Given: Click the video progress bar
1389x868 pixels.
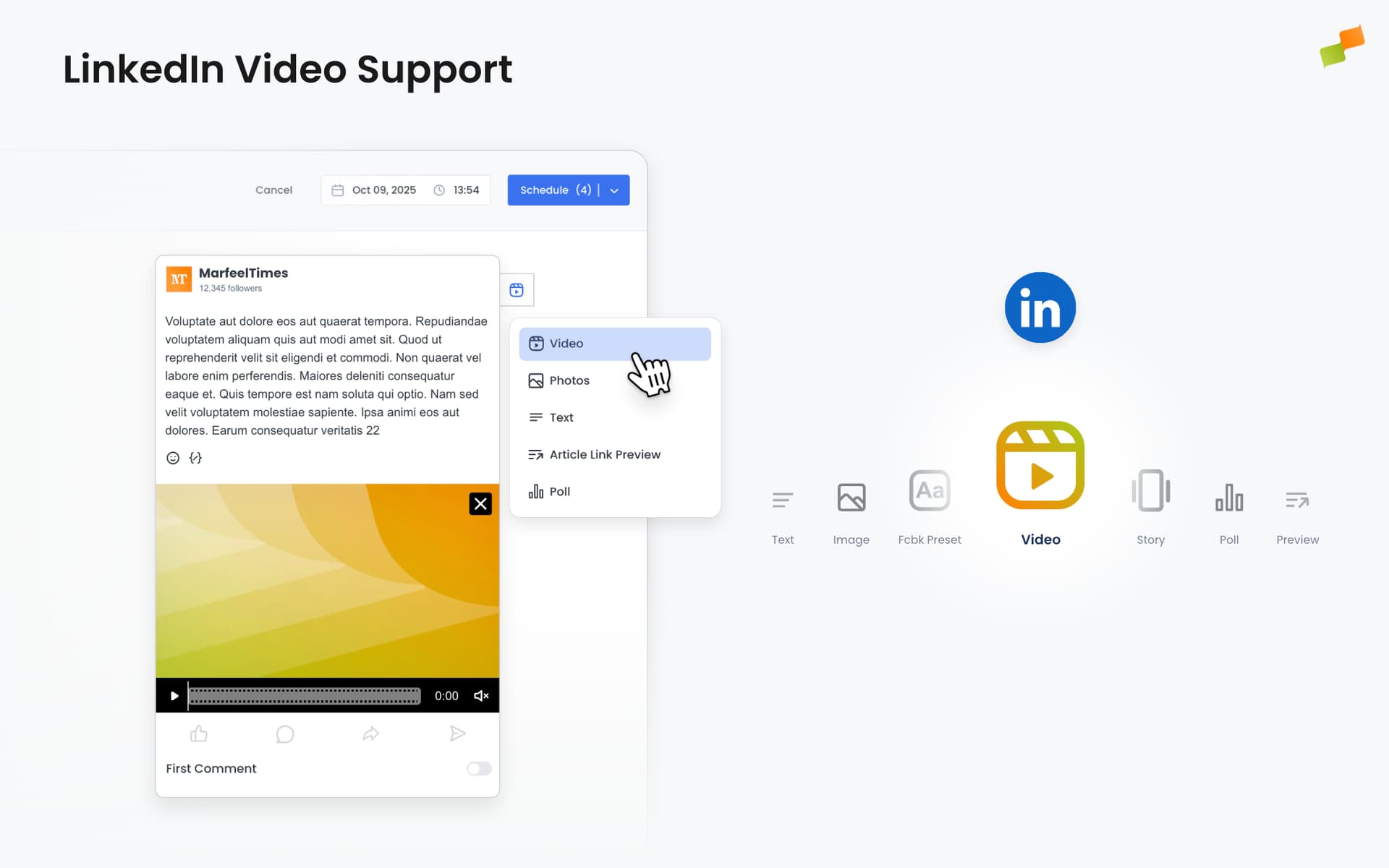Looking at the screenshot, I should (304, 696).
